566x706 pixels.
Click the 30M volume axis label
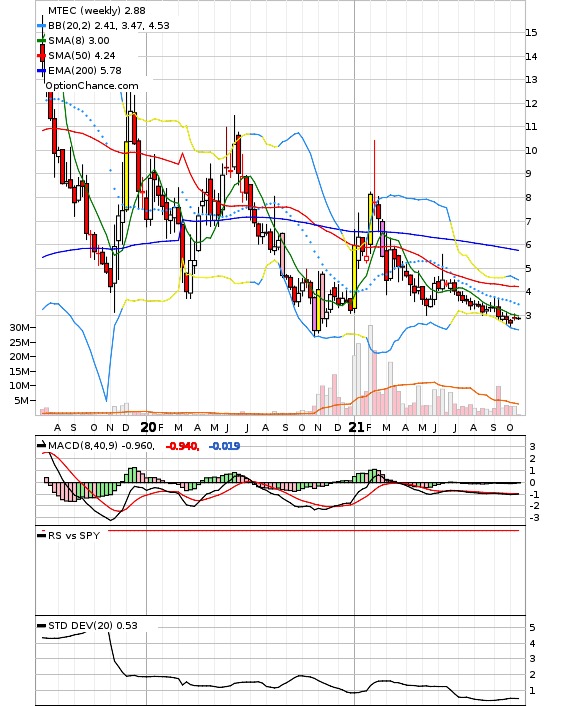tap(20, 328)
